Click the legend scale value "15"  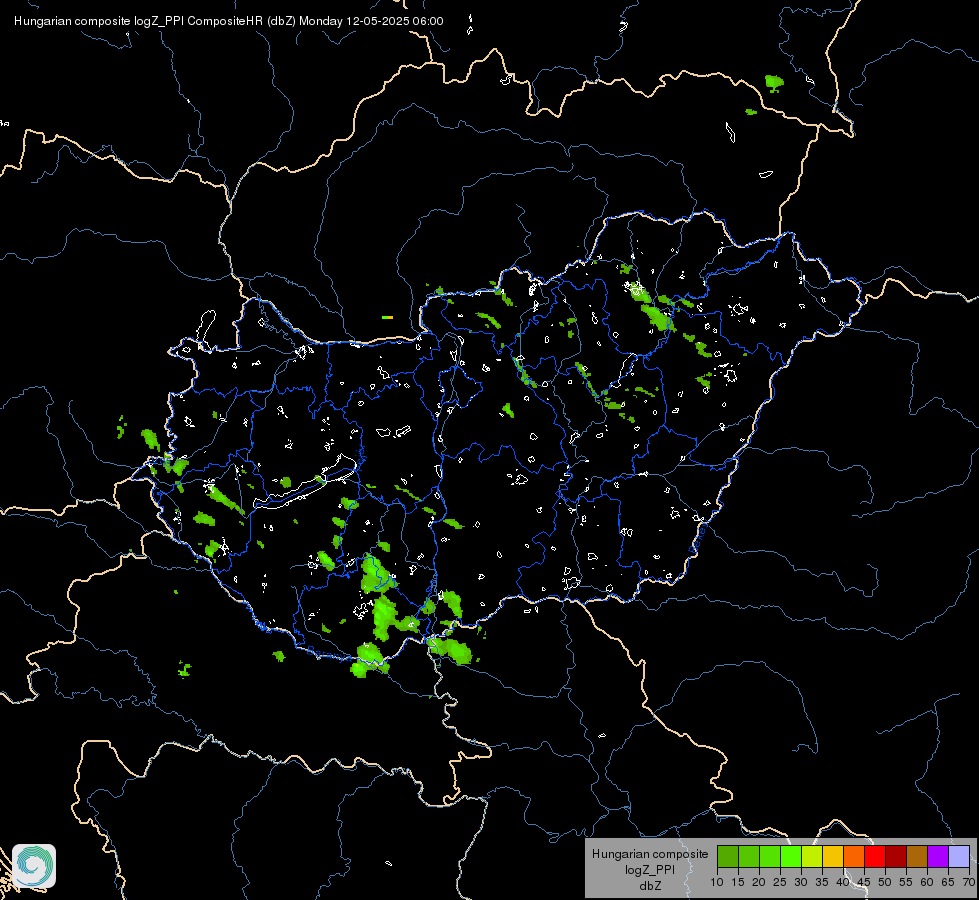click(738, 883)
